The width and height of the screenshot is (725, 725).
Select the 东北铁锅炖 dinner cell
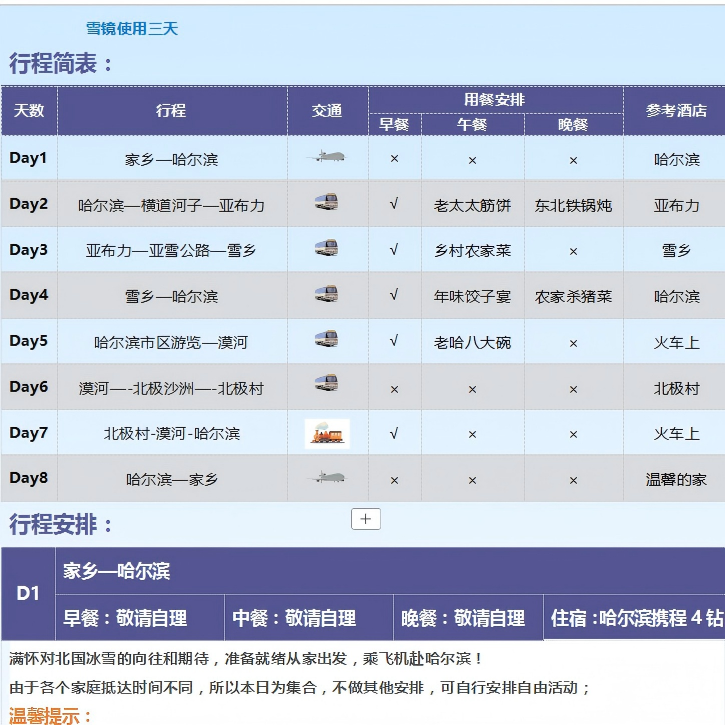(x=573, y=205)
